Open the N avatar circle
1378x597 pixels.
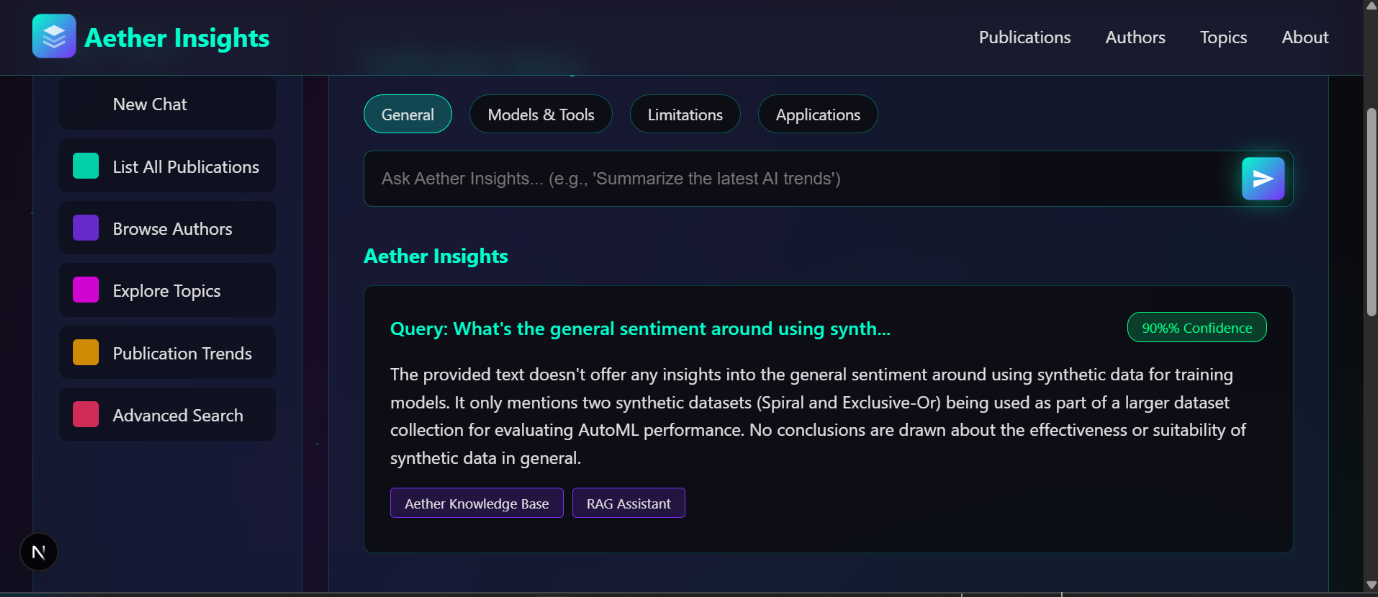point(38,551)
